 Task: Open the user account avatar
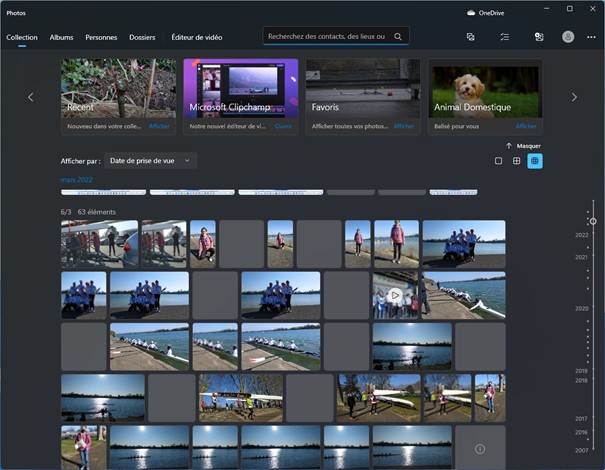[x=568, y=36]
